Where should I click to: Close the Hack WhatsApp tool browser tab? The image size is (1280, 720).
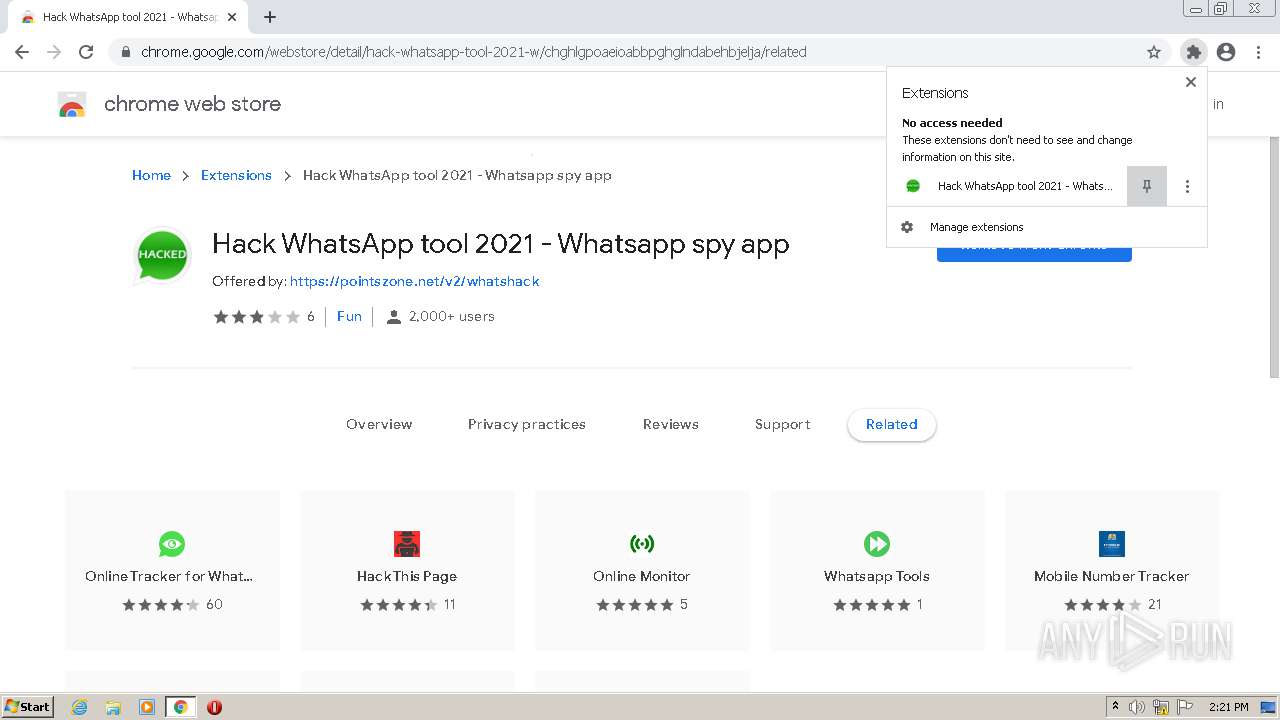tap(232, 17)
